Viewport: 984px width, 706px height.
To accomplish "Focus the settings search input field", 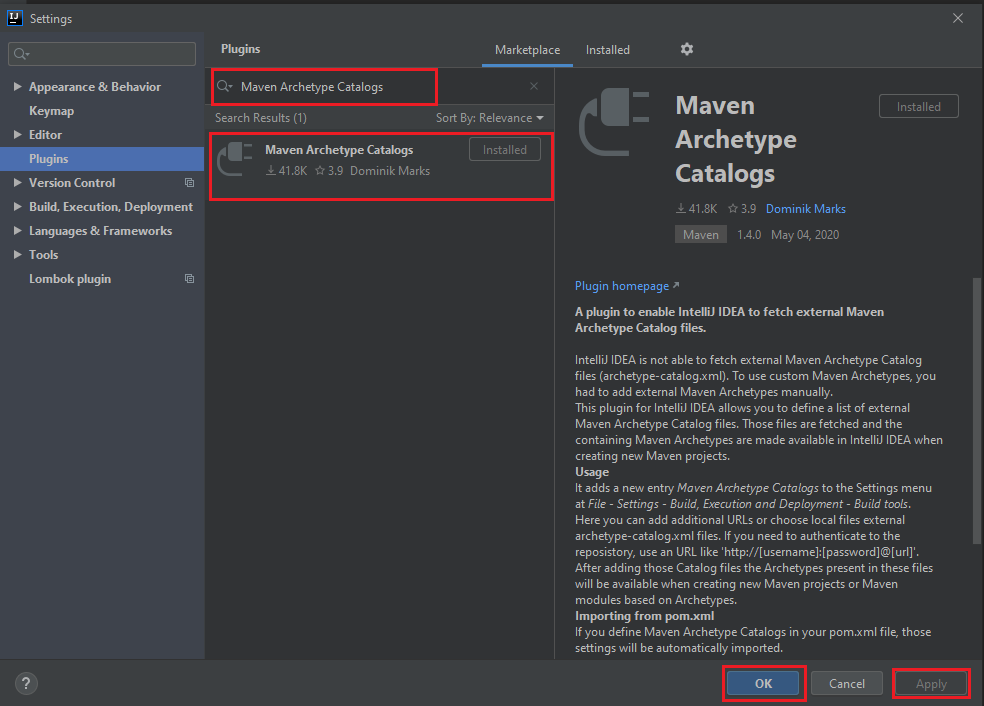I will [102, 54].
